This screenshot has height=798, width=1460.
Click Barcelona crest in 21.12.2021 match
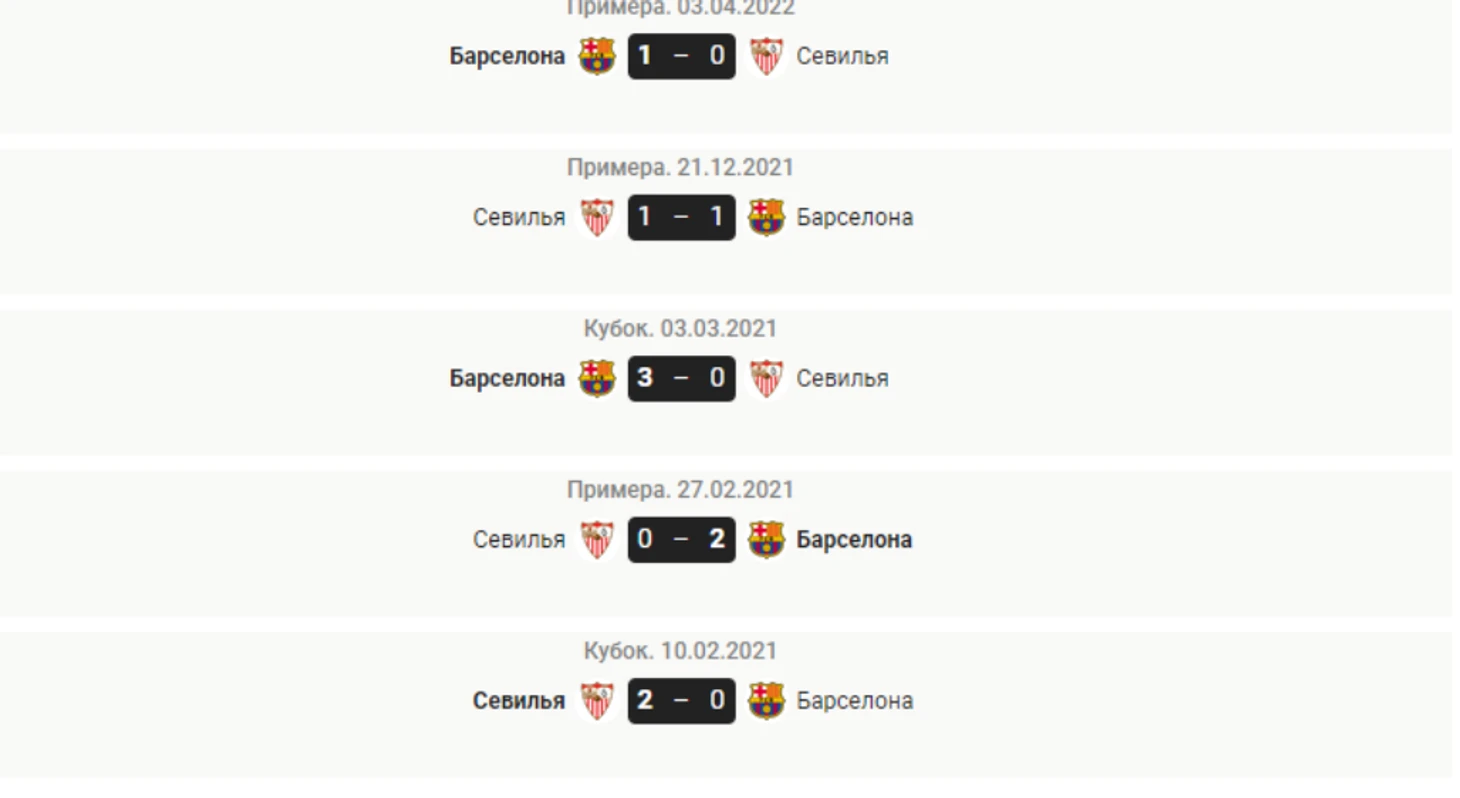click(766, 217)
